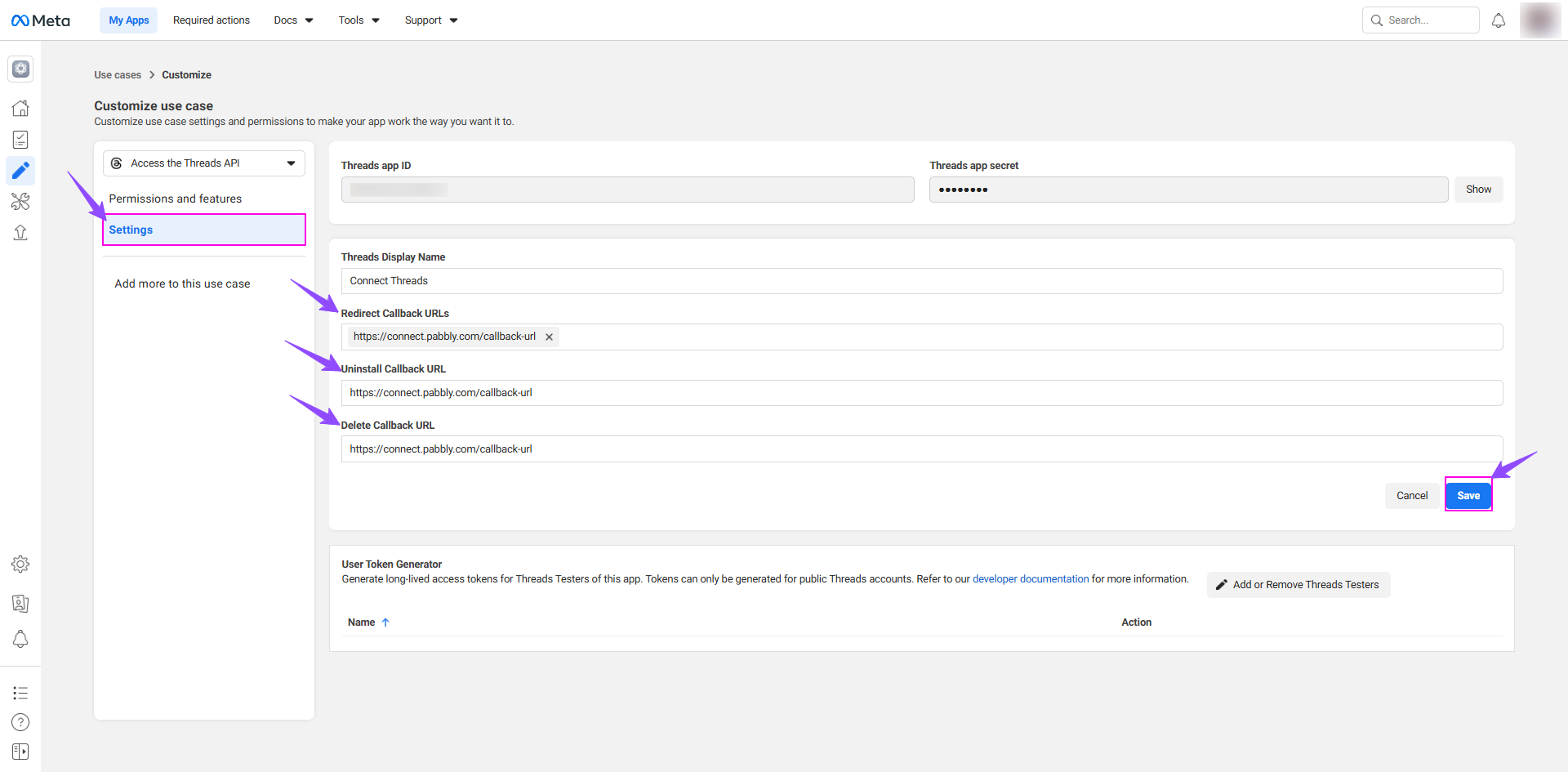Open the app roles icon in sidebar
Image resolution: width=1568 pixels, height=772 pixels.
point(20,604)
